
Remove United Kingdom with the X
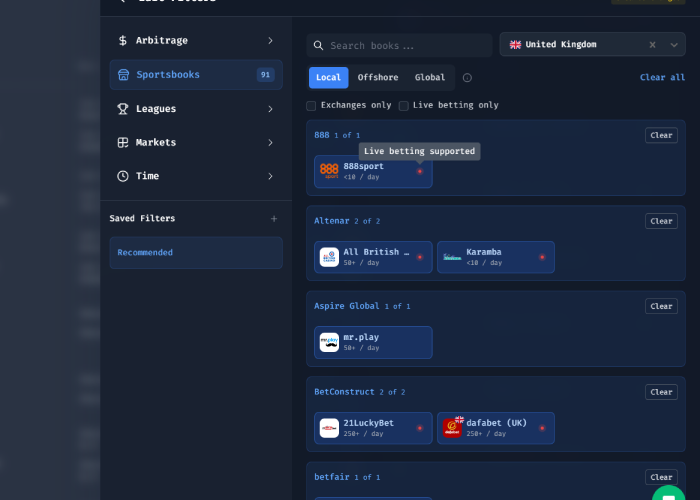652,45
